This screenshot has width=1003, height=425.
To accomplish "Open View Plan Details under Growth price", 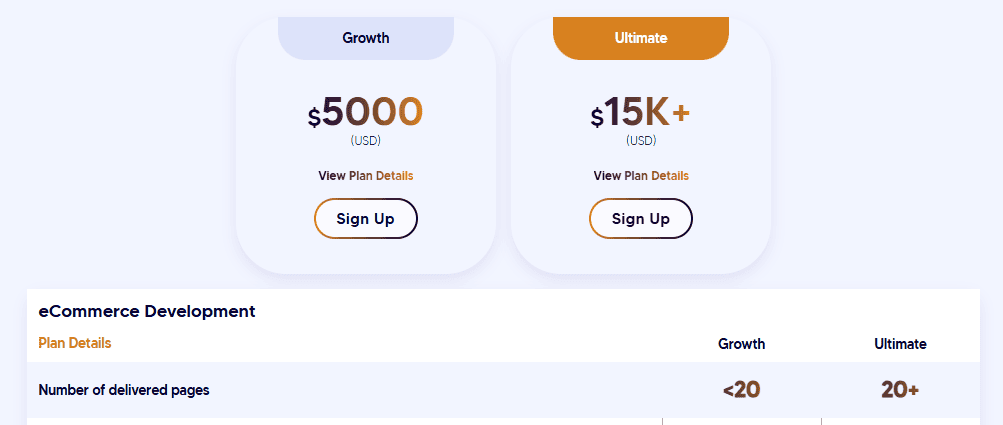I will pyautogui.click(x=366, y=176).
